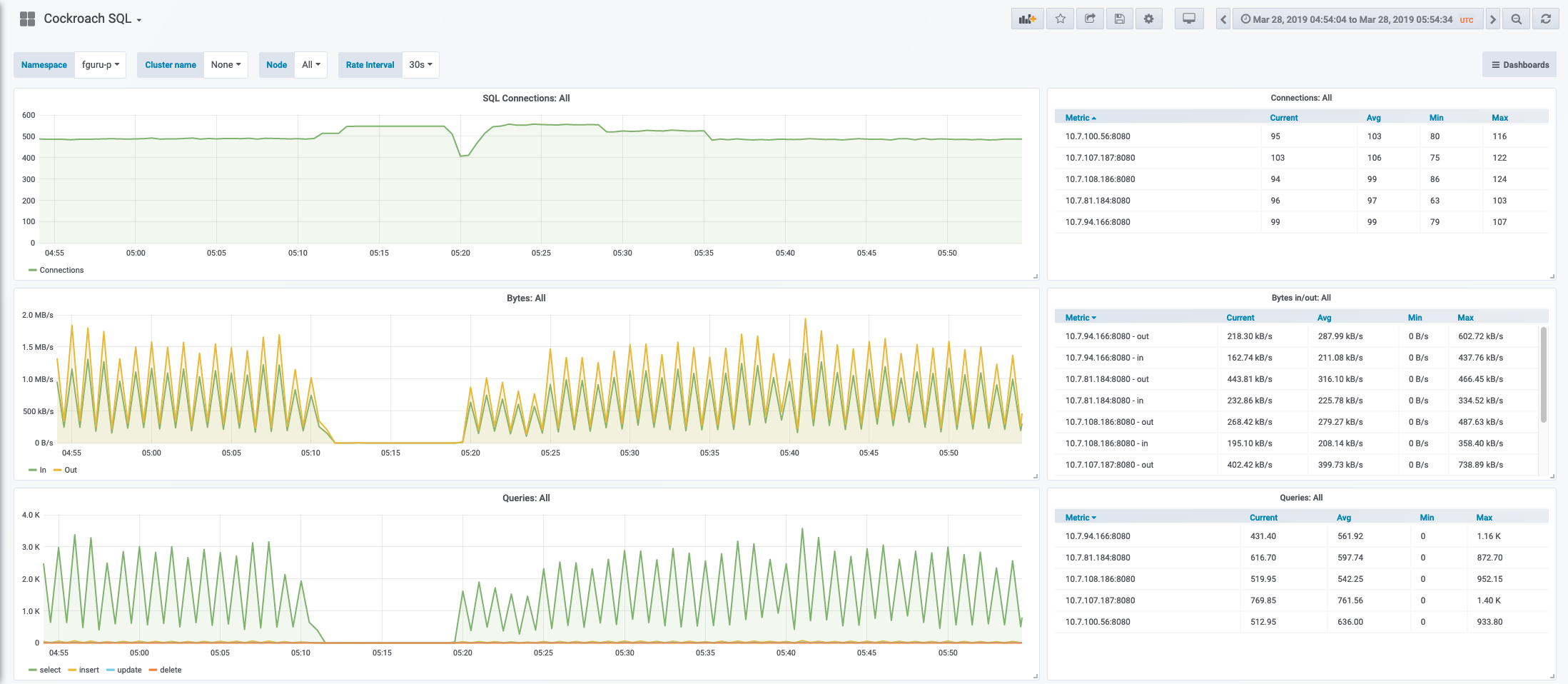Viewport: 1568px width, 684px height.
Task: Click the 10.7.100.56:8080 row in Queries table
Action: 1301,622
